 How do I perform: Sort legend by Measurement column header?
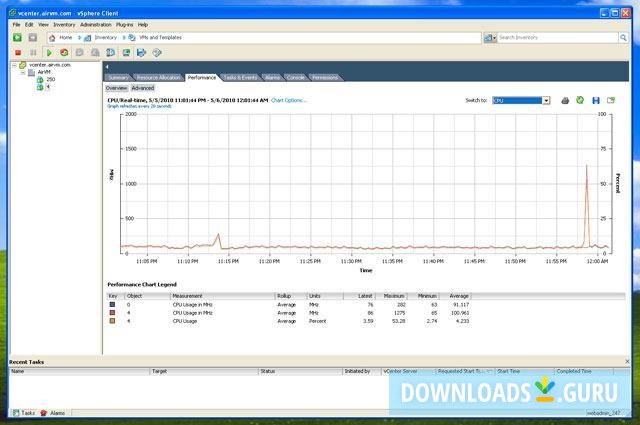pos(222,296)
